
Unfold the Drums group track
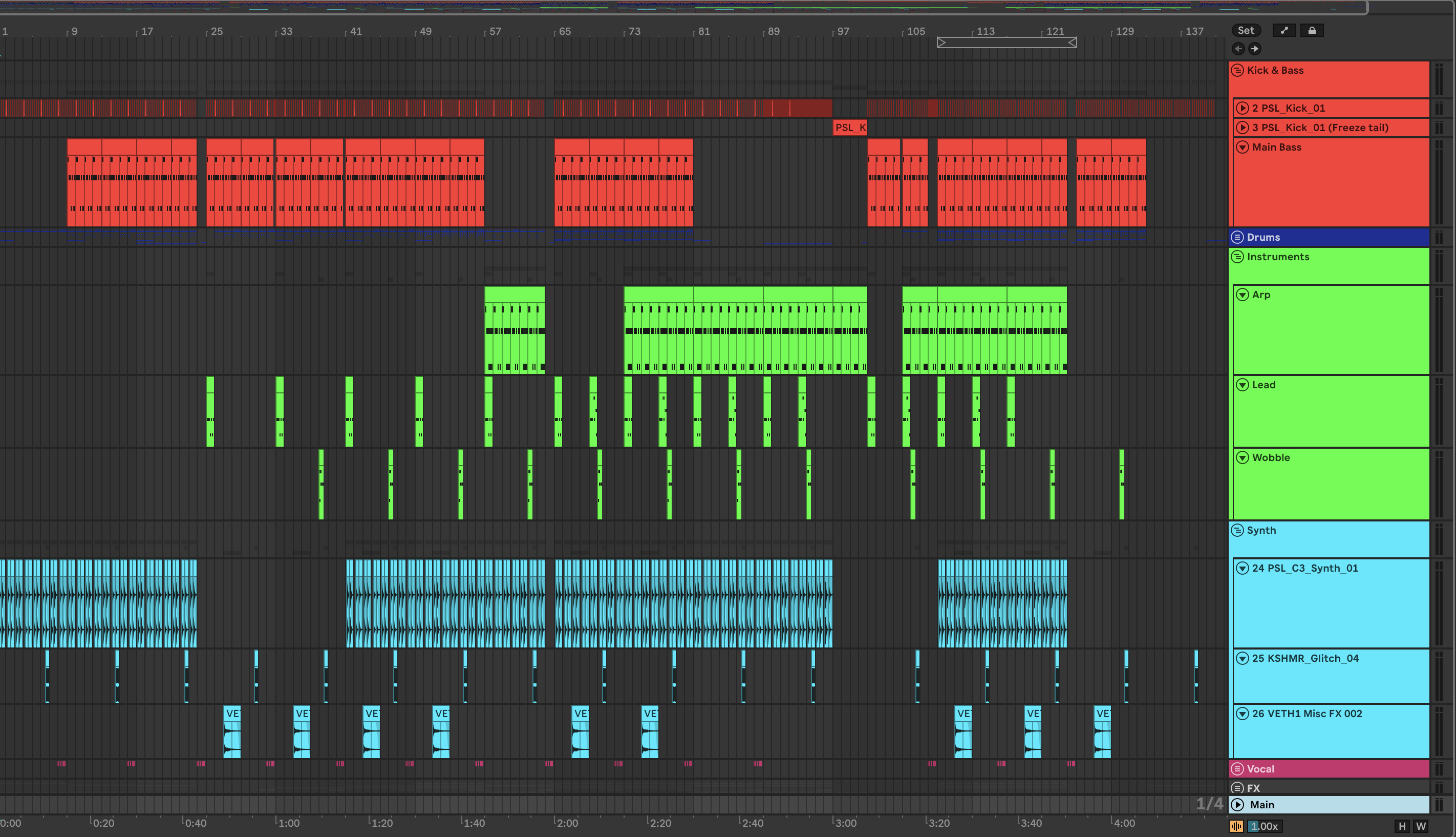(1238, 237)
